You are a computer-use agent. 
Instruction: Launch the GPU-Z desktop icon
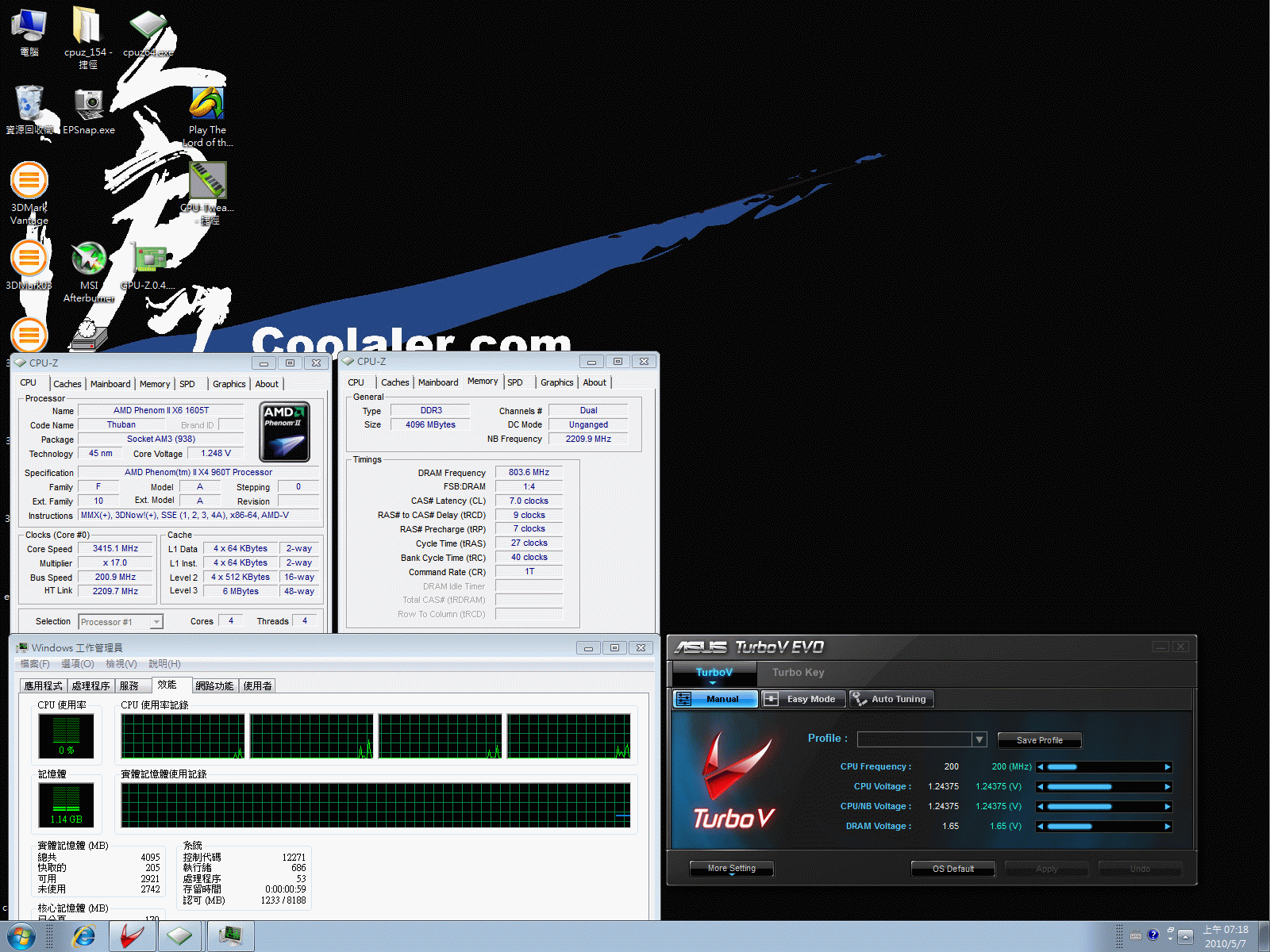pos(148,266)
